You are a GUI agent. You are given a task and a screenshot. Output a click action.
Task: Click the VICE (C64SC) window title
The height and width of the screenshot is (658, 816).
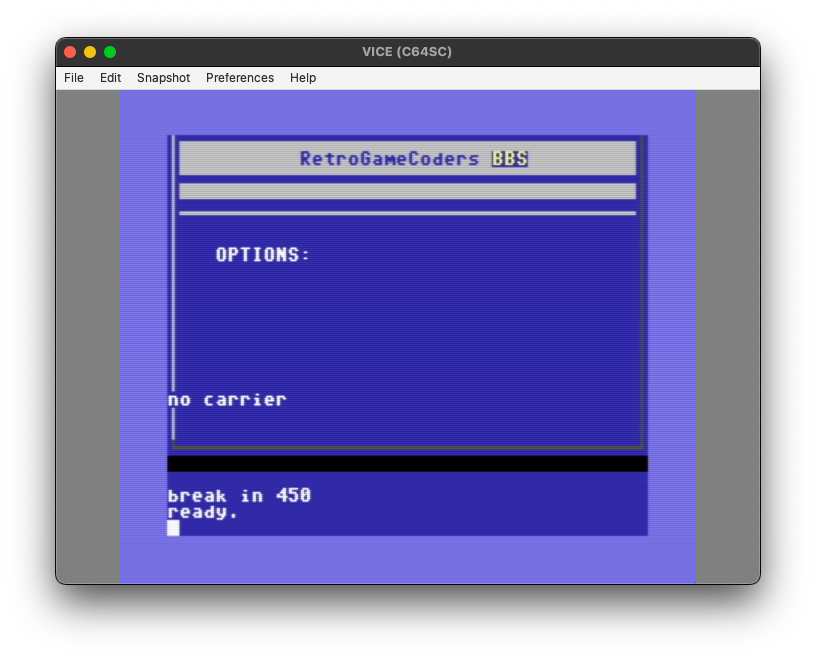click(407, 52)
